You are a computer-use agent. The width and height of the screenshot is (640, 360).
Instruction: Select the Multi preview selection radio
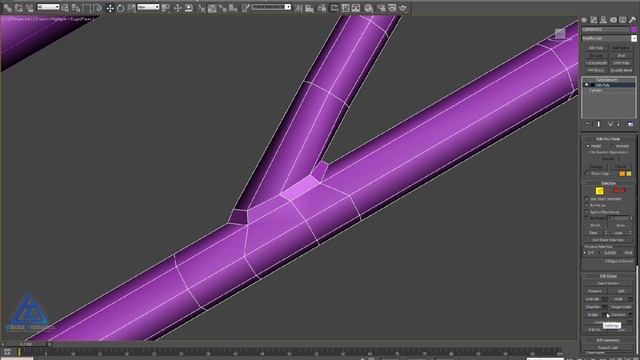pos(621,253)
